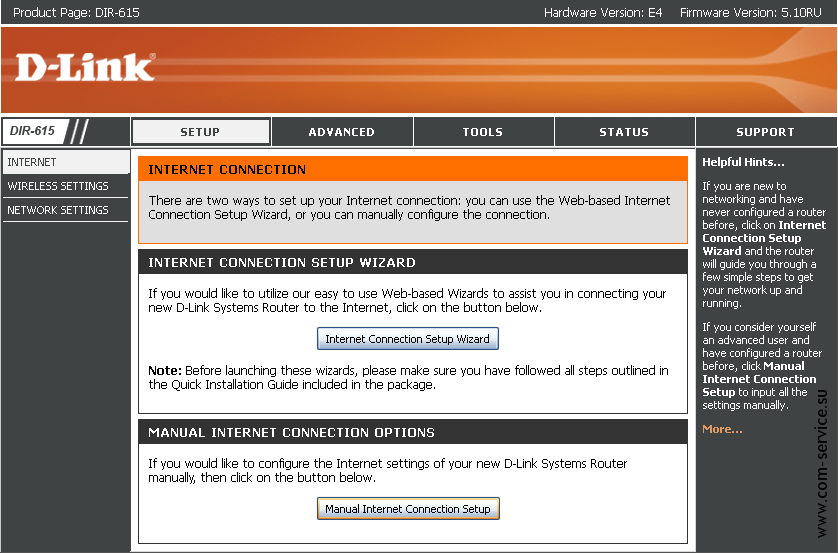Screen dimensions: 838x553
Task: Click the DIR-615 model label
Action: pyautogui.click(x=33, y=131)
